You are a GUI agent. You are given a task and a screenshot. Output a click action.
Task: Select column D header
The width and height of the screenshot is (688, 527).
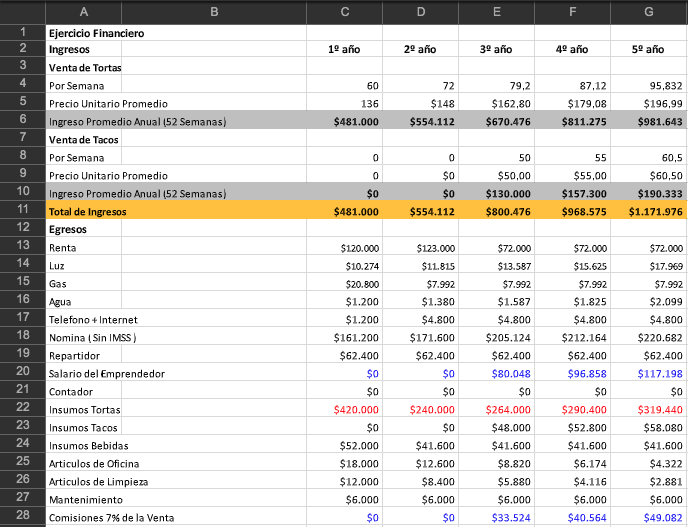[420, 12]
